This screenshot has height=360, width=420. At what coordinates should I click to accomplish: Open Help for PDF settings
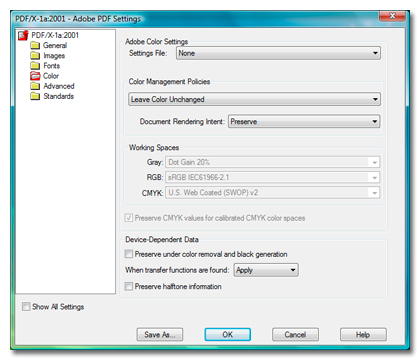pyautogui.click(x=363, y=334)
